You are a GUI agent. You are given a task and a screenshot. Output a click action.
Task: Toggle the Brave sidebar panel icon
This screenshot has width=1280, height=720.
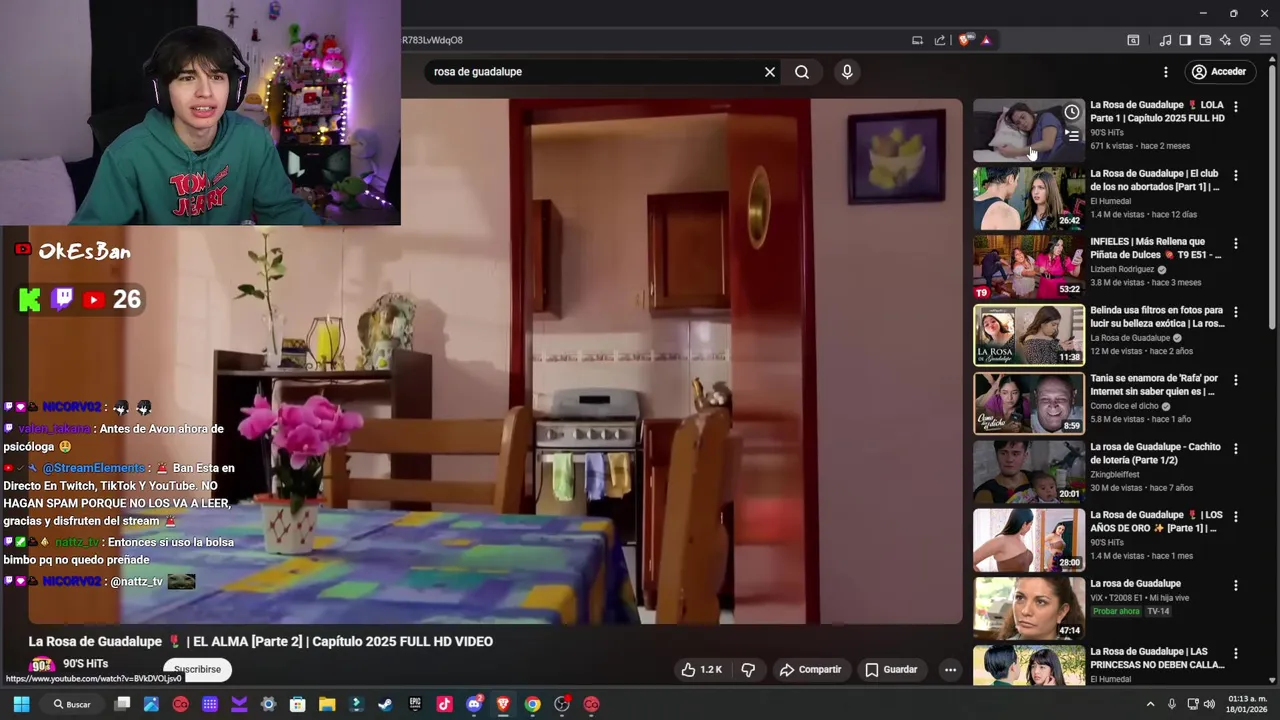(1185, 40)
